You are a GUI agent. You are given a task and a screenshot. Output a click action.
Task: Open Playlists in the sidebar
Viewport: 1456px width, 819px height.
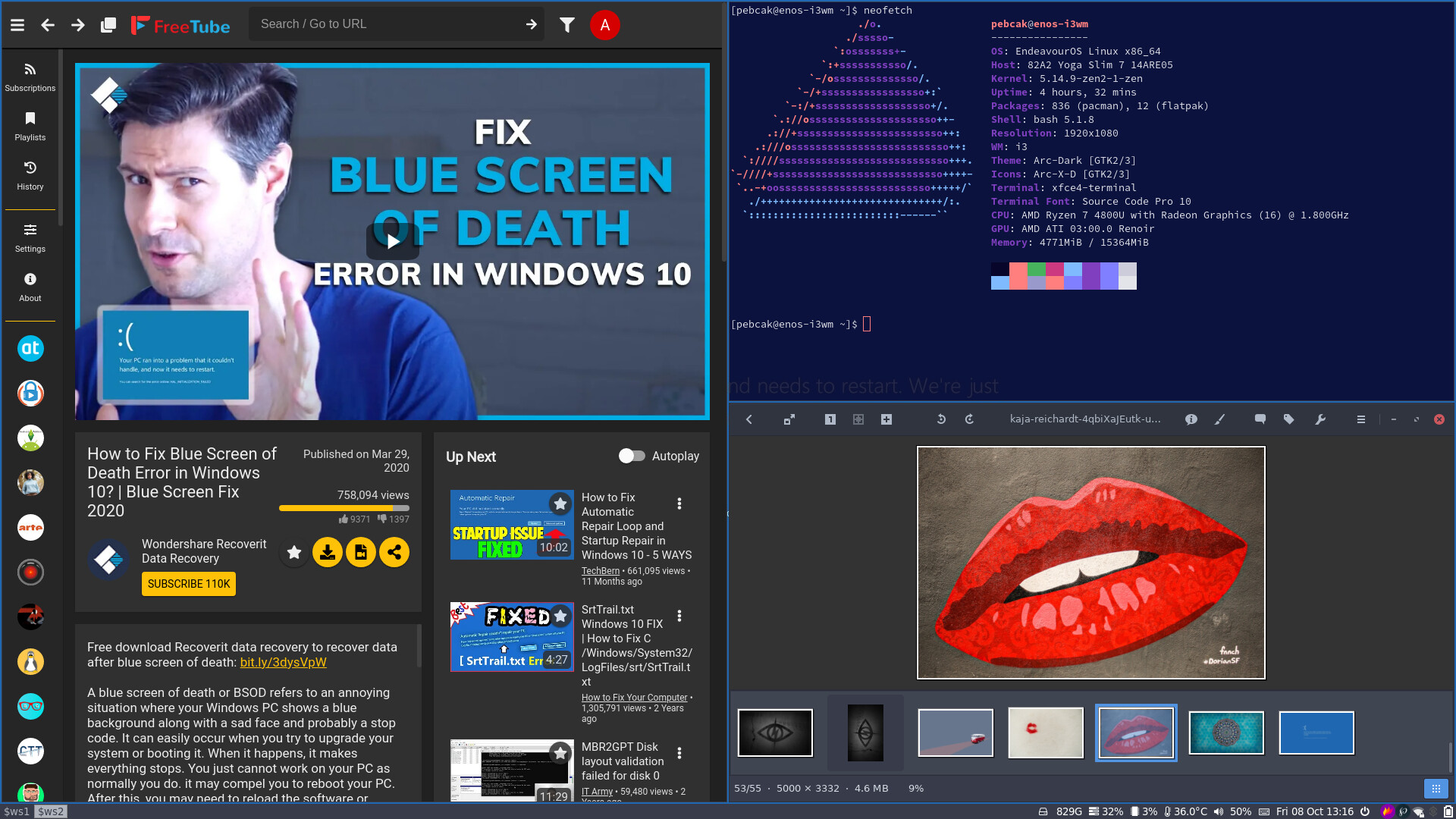click(x=30, y=127)
